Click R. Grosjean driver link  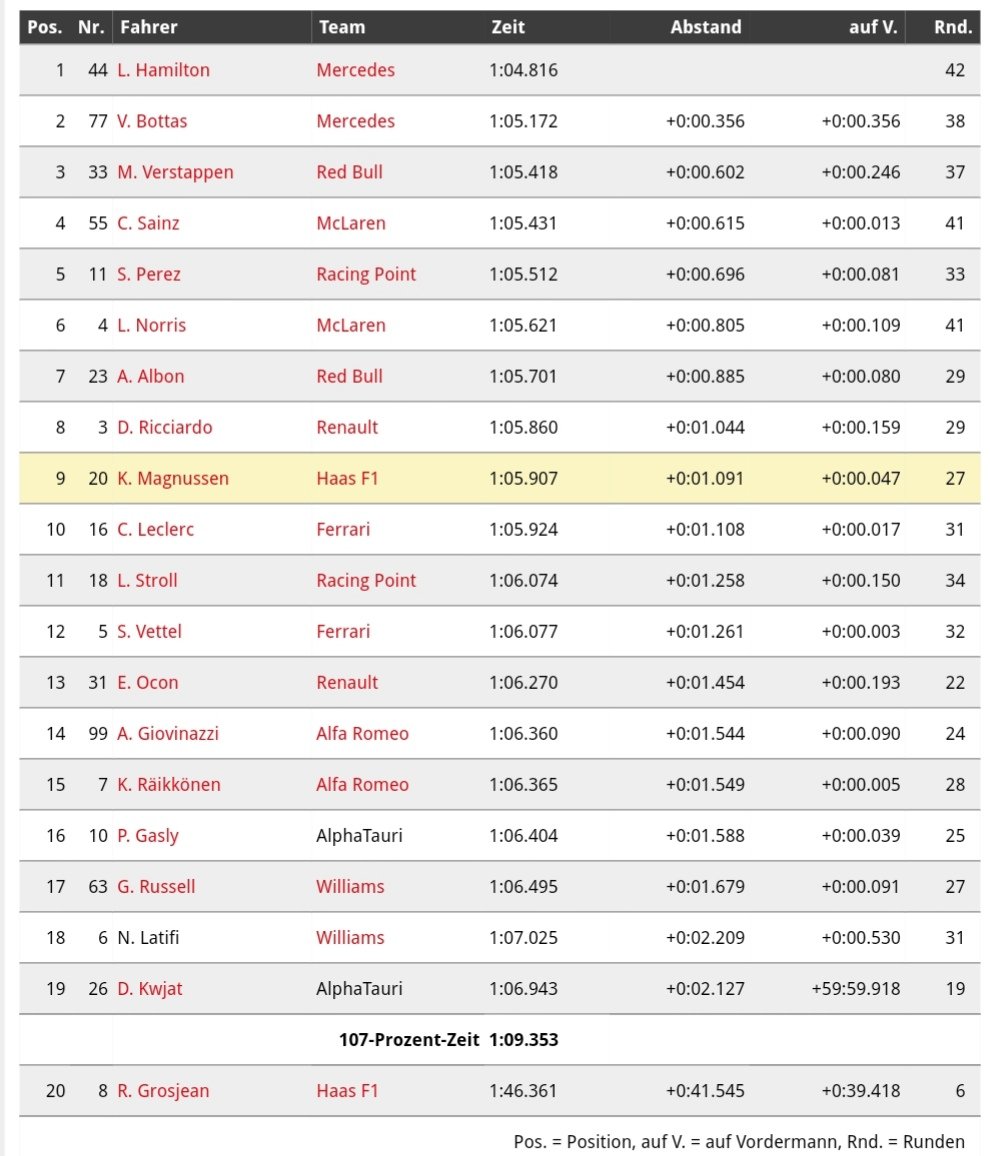[163, 1091]
